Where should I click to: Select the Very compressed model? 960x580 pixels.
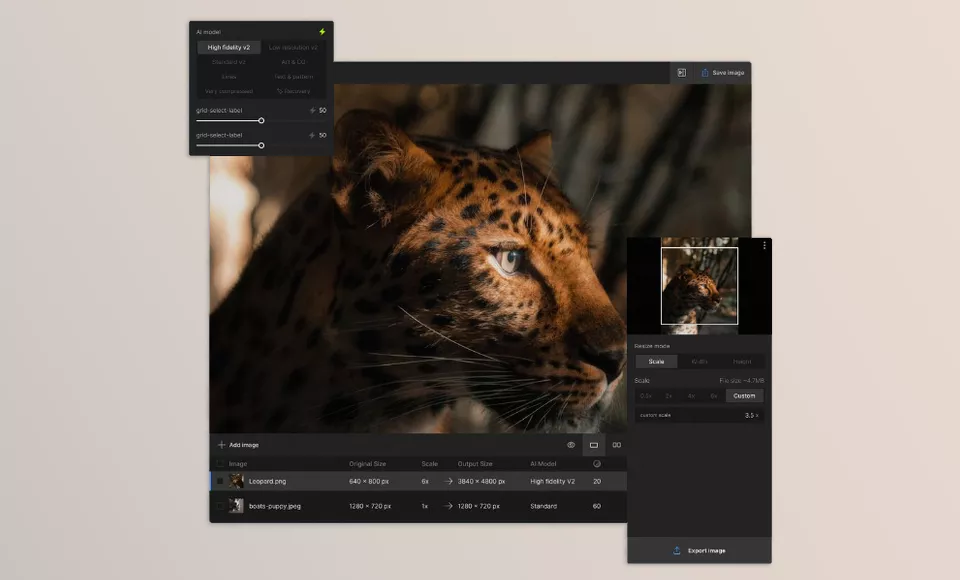pos(228,91)
